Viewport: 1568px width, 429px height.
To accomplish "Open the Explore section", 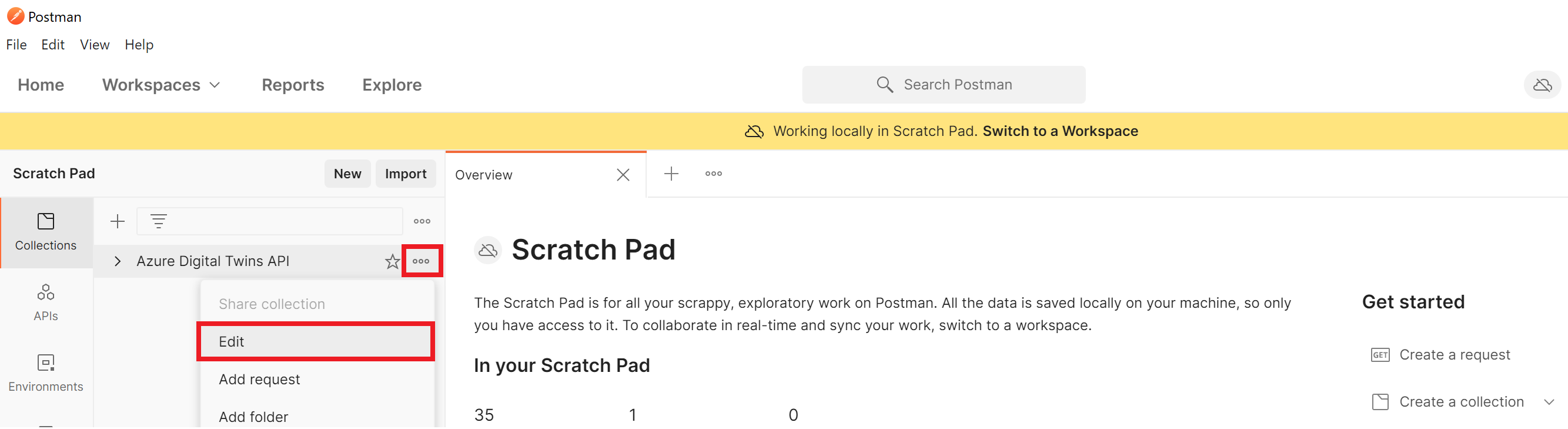I will (392, 85).
